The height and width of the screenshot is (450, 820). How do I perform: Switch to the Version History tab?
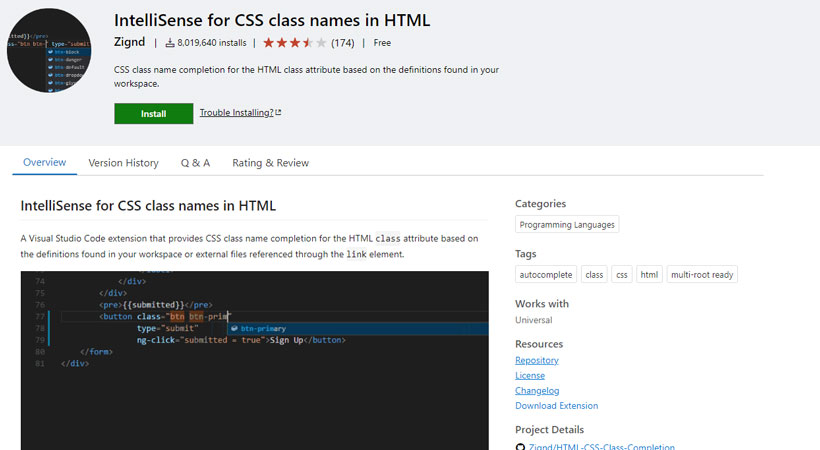(x=123, y=163)
